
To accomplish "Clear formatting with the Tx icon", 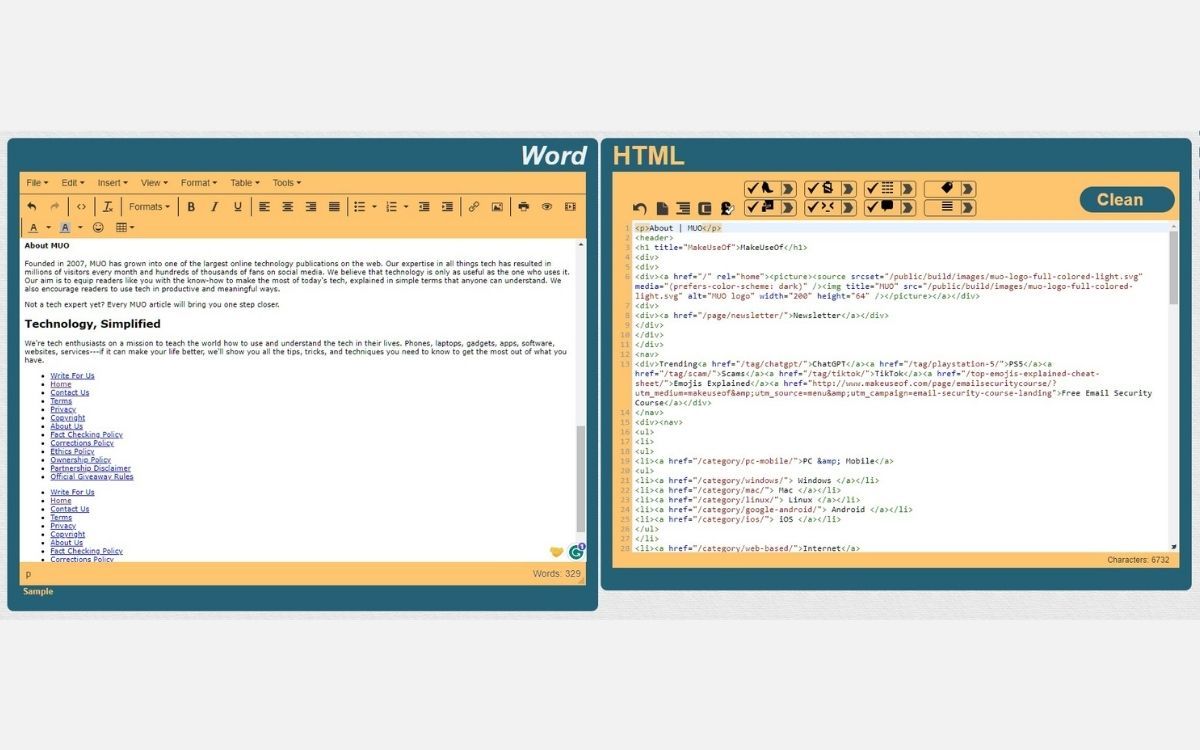I will (107, 207).
